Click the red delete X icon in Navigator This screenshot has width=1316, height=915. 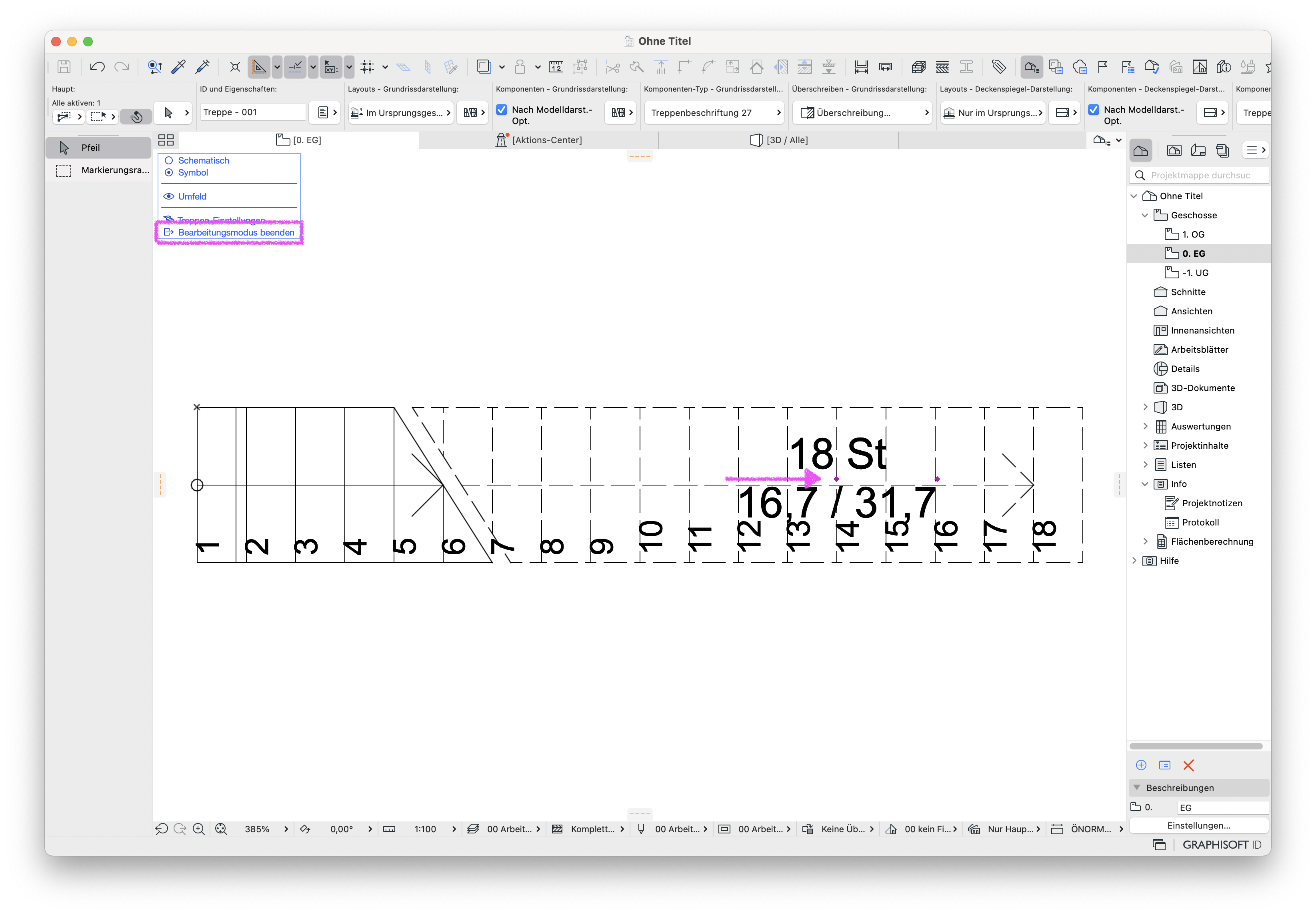pos(1188,765)
